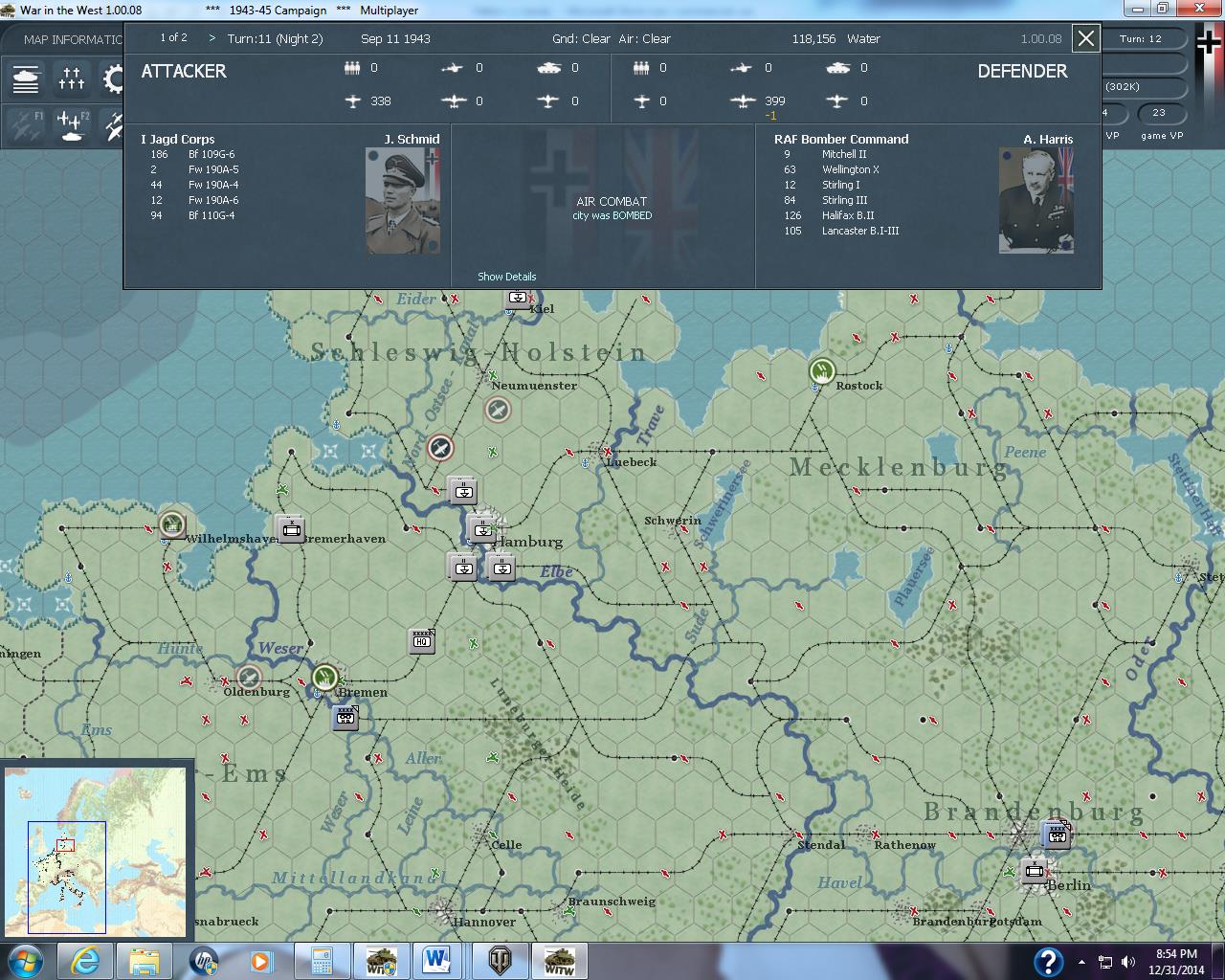Click the green circular marker at Rostock
1225x980 pixels.
pyautogui.click(x=822, y=370)
